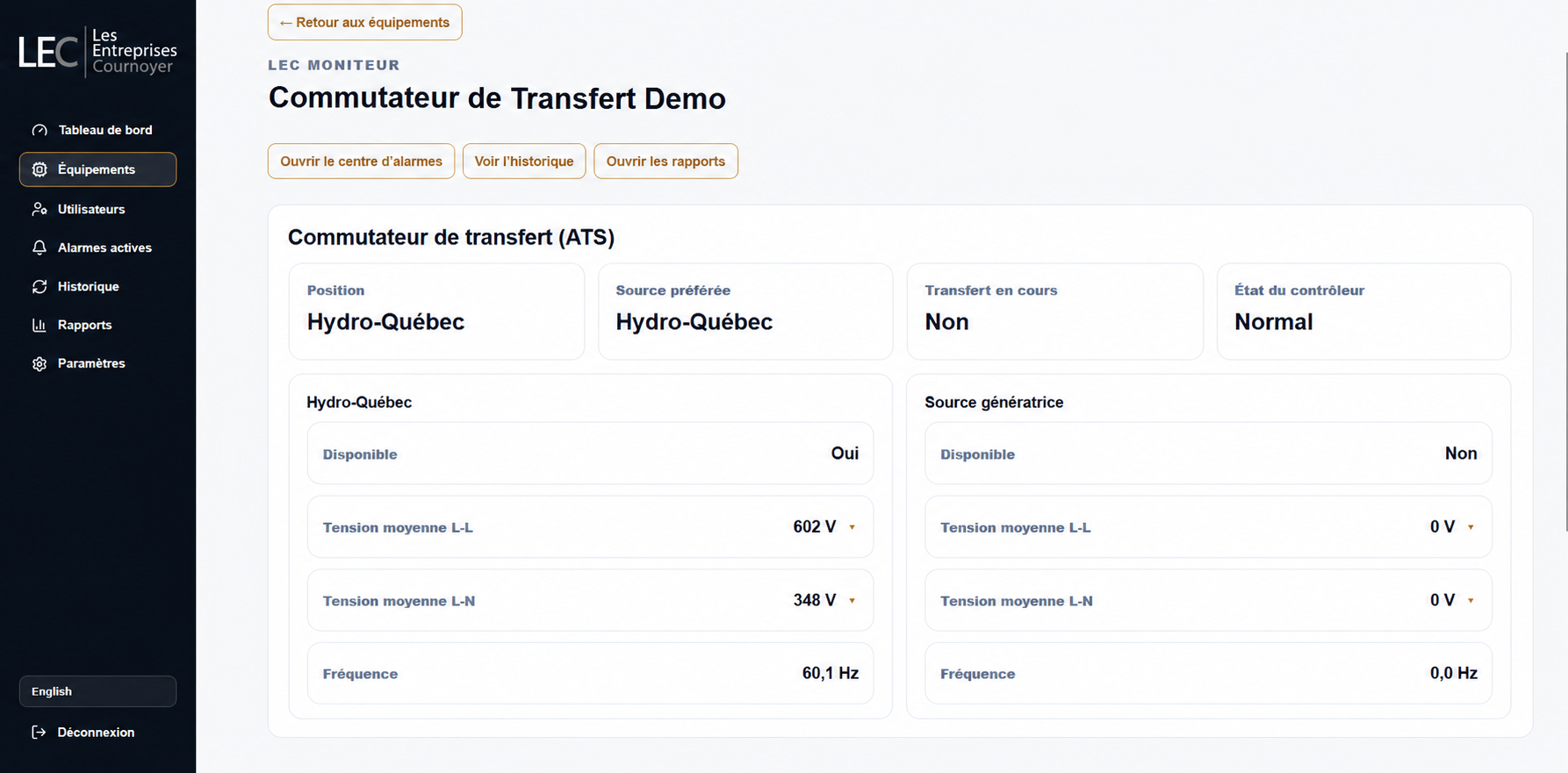This screenshot has width=1568, height=773.
Task: Click the page vertical scrollbar
Action: tap(1565, 291)
